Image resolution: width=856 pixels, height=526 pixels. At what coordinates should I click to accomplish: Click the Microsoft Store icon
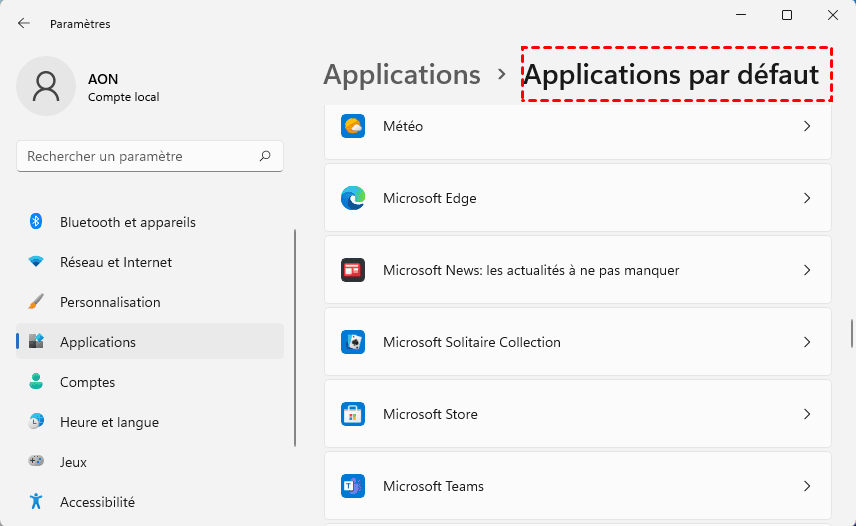(352, 414)
